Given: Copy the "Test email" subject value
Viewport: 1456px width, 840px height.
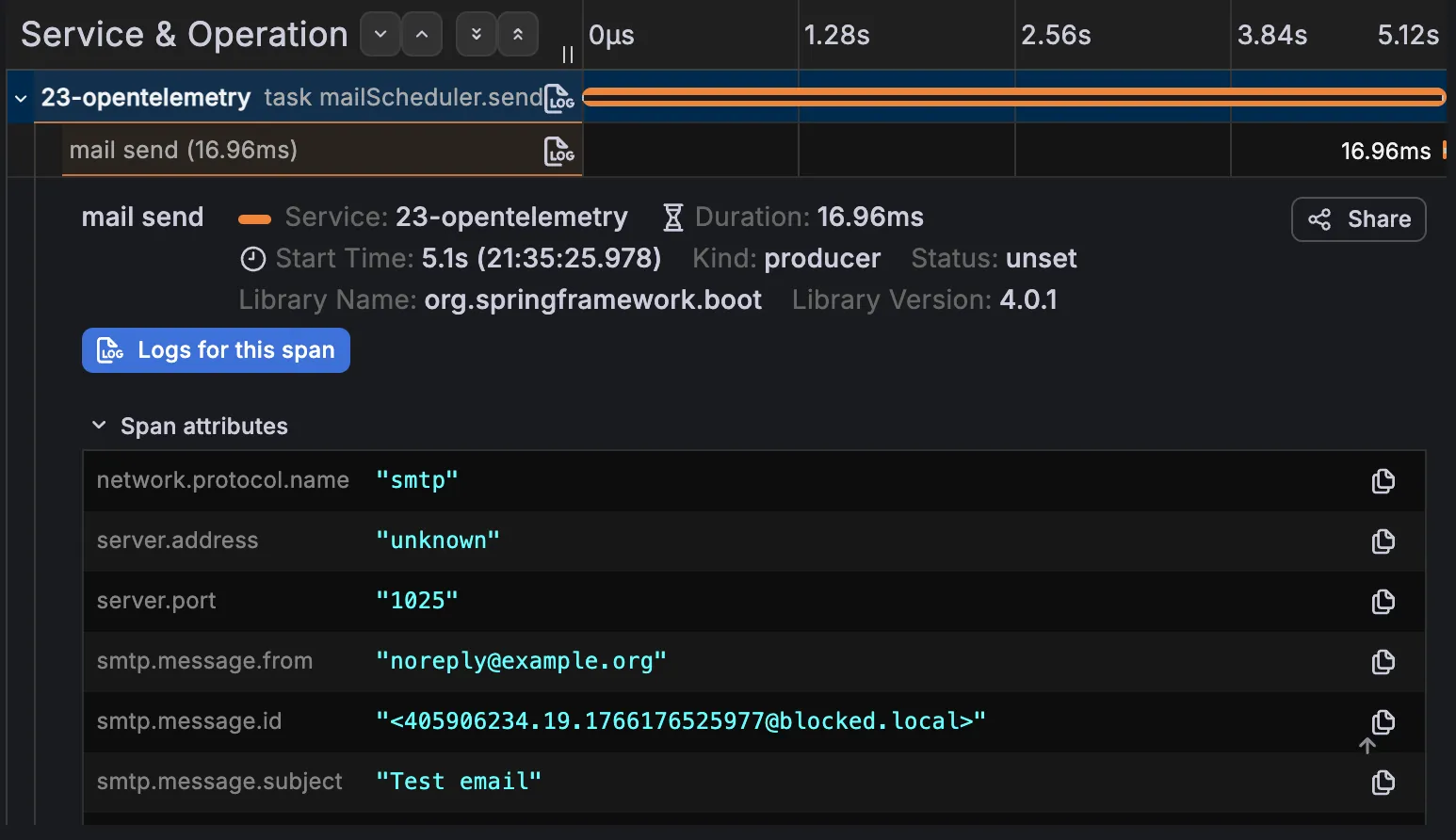Looking at the screenshot, I should (x=1383, y=782).
